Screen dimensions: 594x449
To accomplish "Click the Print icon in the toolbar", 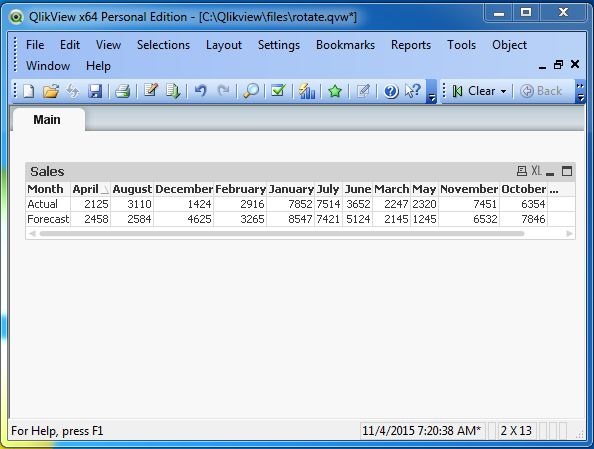I will (122, 91).
